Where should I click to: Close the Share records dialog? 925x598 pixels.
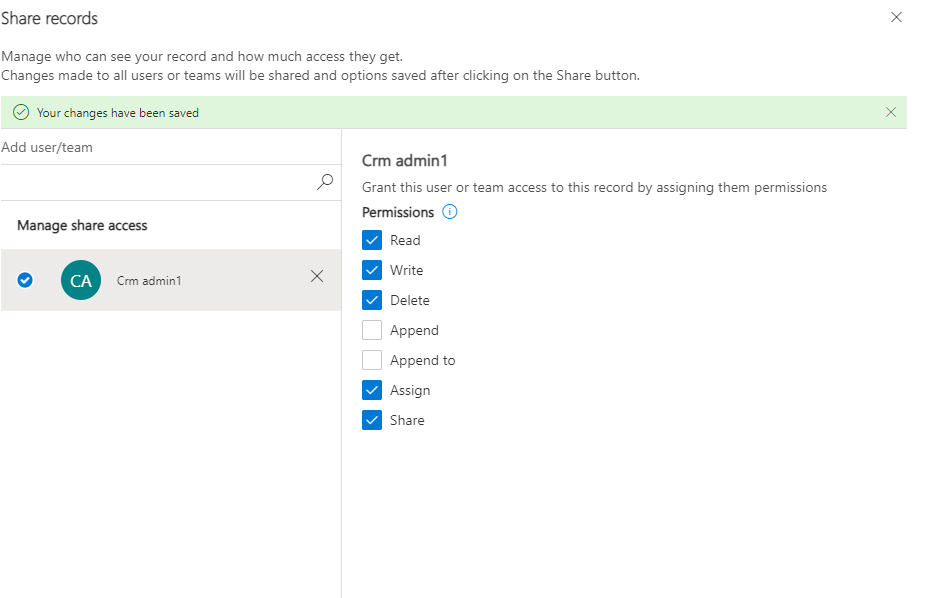[896, 17]
